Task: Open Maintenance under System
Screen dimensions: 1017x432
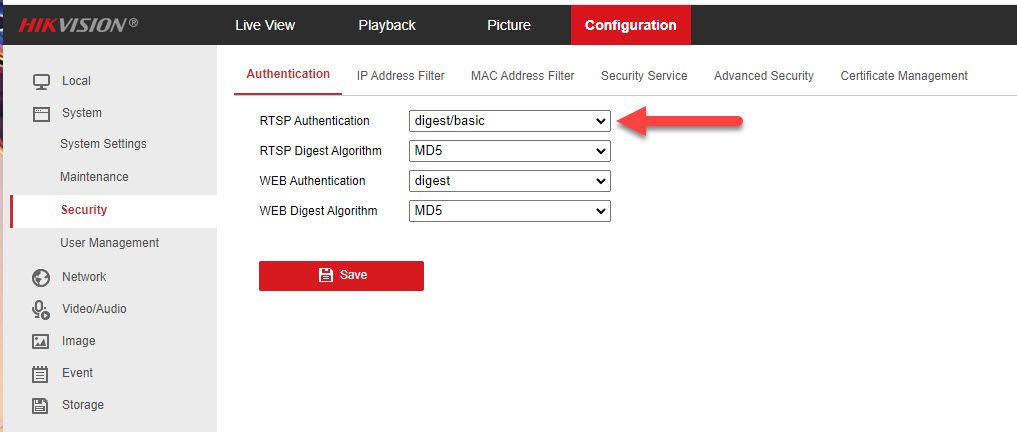Action: click(94, 177)
